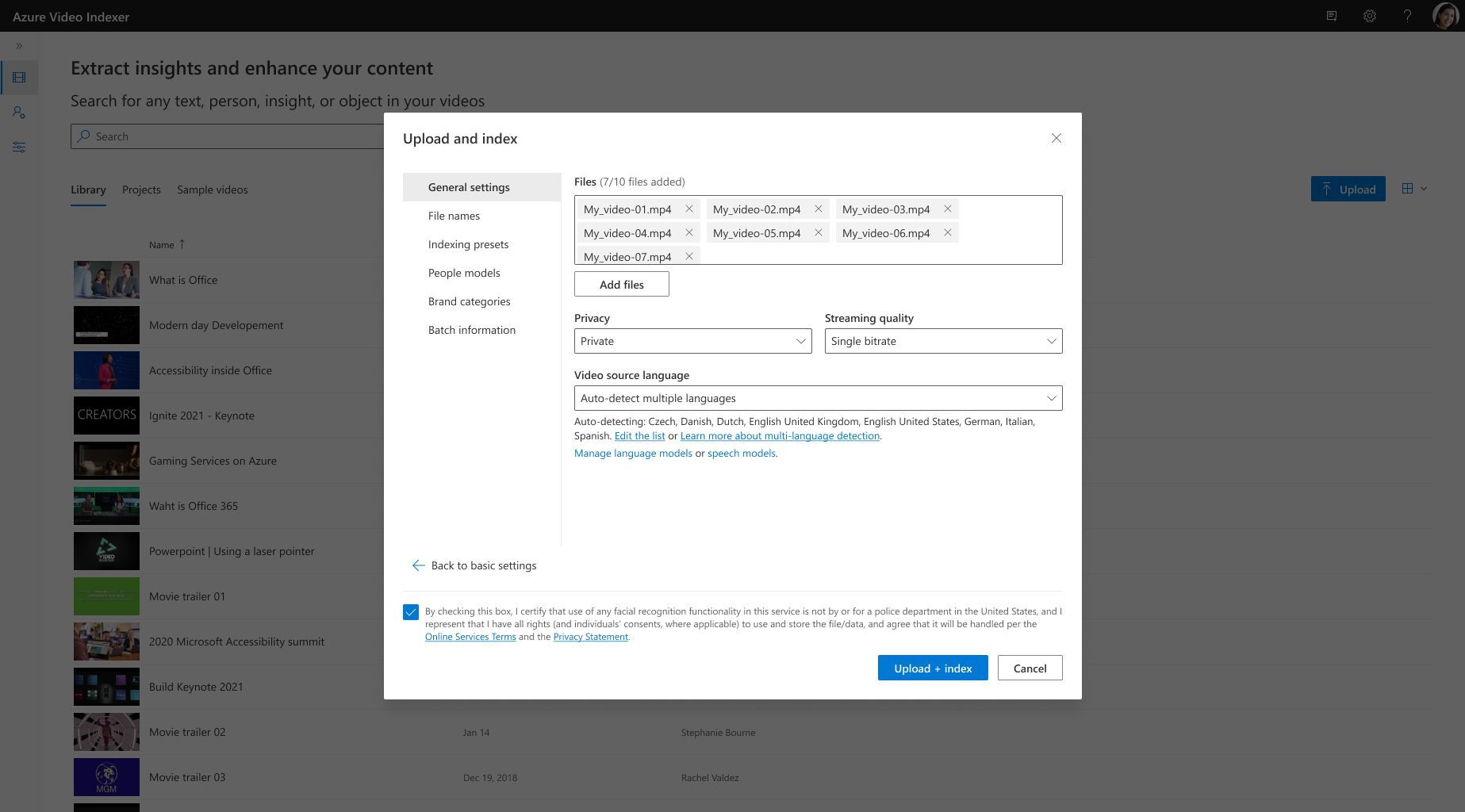Screen dimensions: 1465x812
Task: Open the help question mark icon
Action: tap(1407, 16)
